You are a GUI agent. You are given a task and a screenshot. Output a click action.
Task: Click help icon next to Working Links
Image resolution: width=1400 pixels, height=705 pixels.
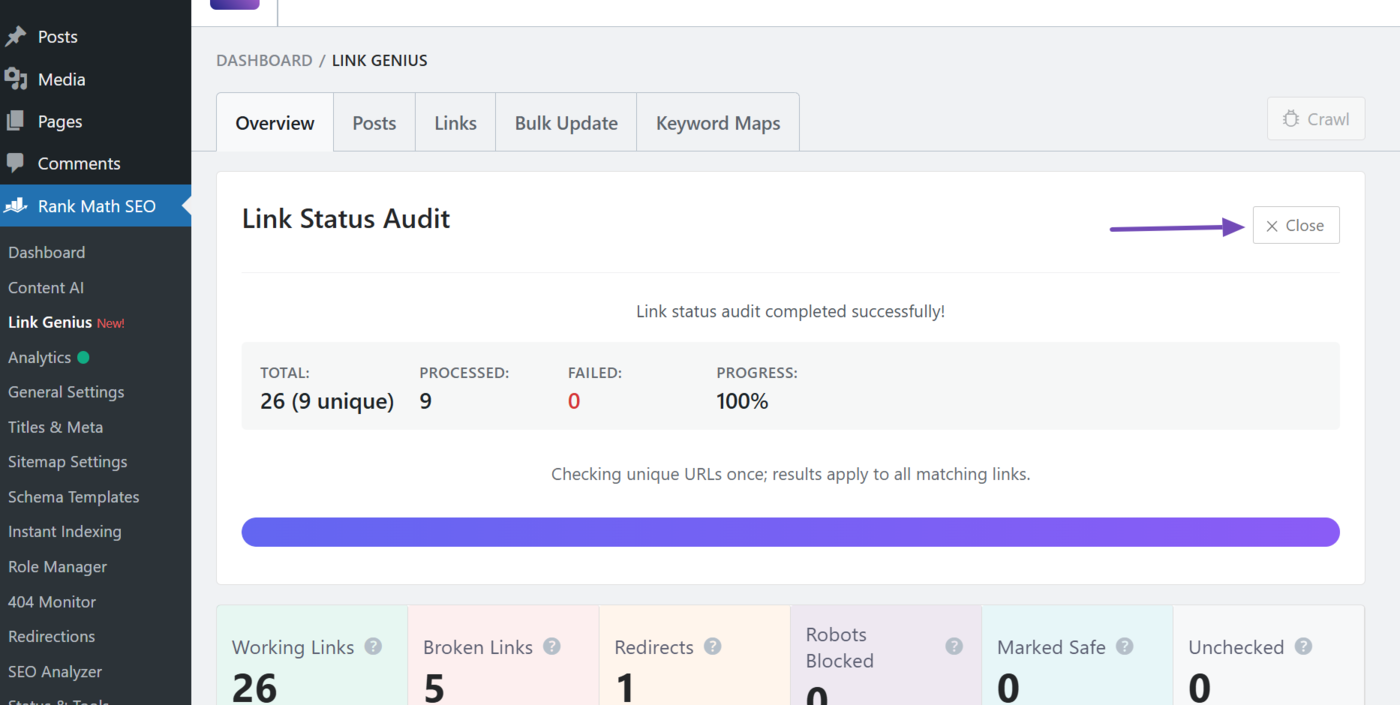[373, 646]
